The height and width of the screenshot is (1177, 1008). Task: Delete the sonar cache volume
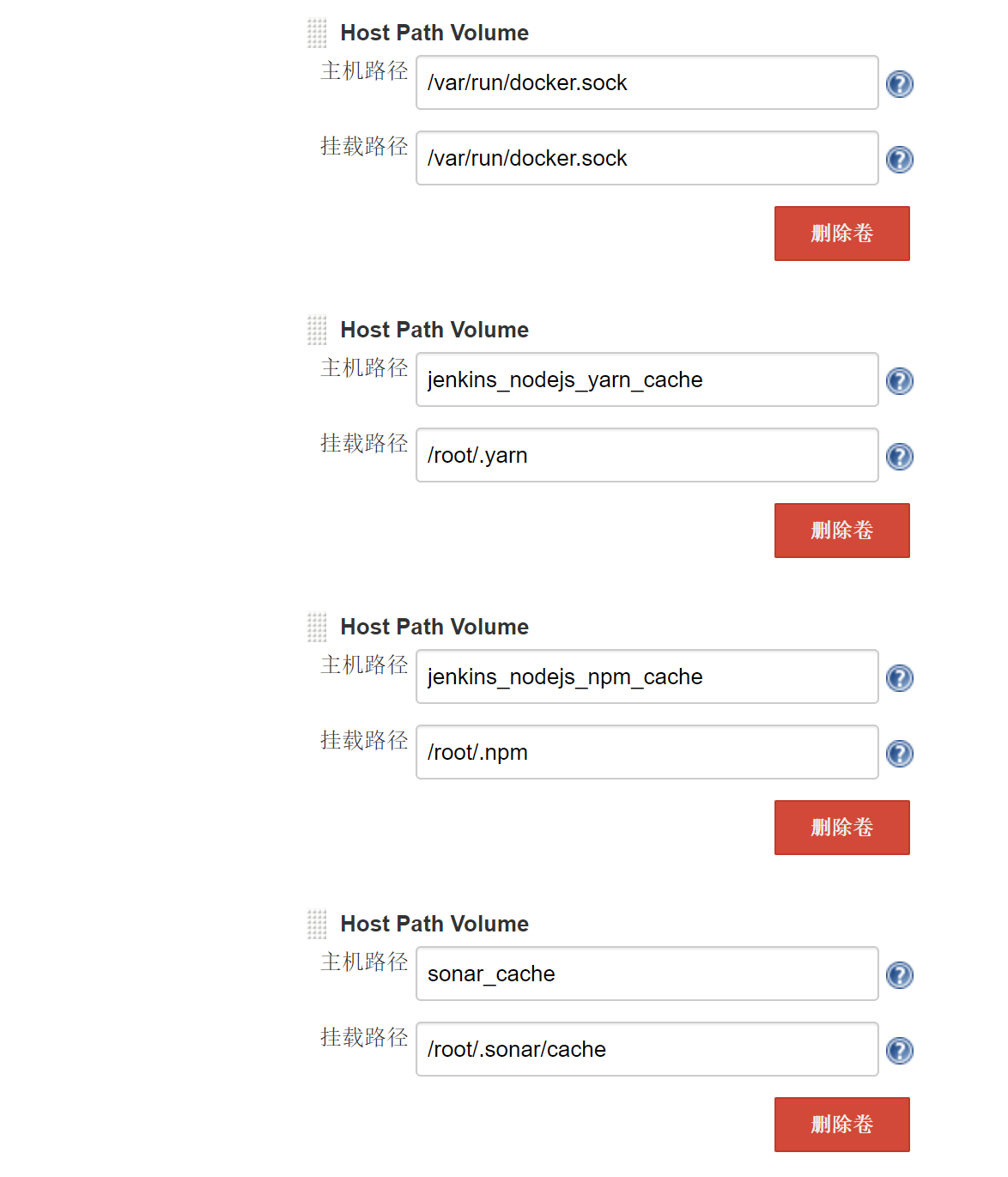pyautogui.click(x=841, y=1125)
